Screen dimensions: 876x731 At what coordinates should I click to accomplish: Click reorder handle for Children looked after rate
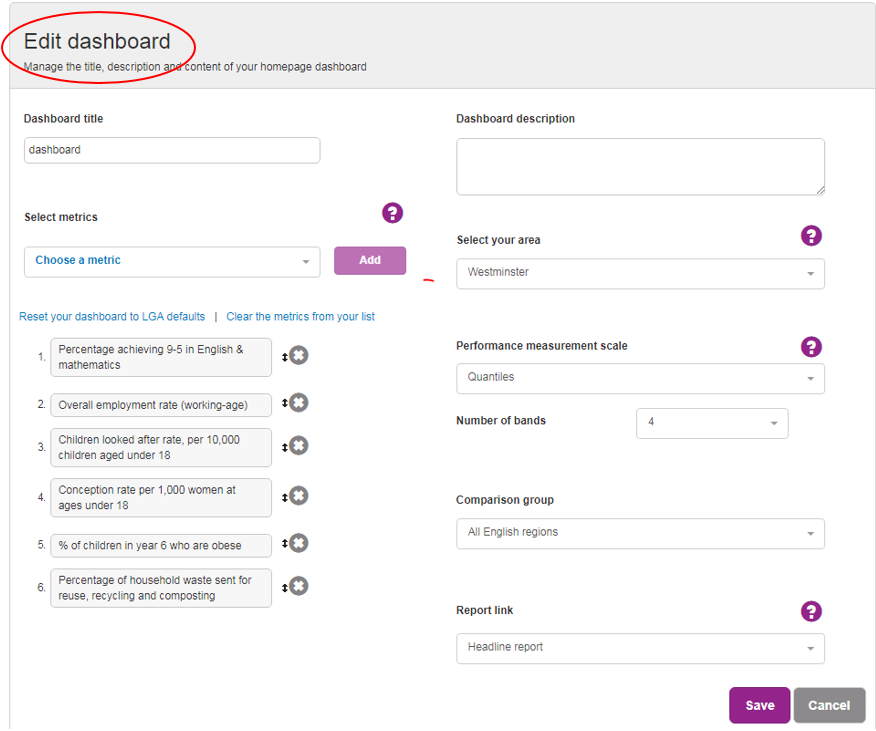(284, 447)
